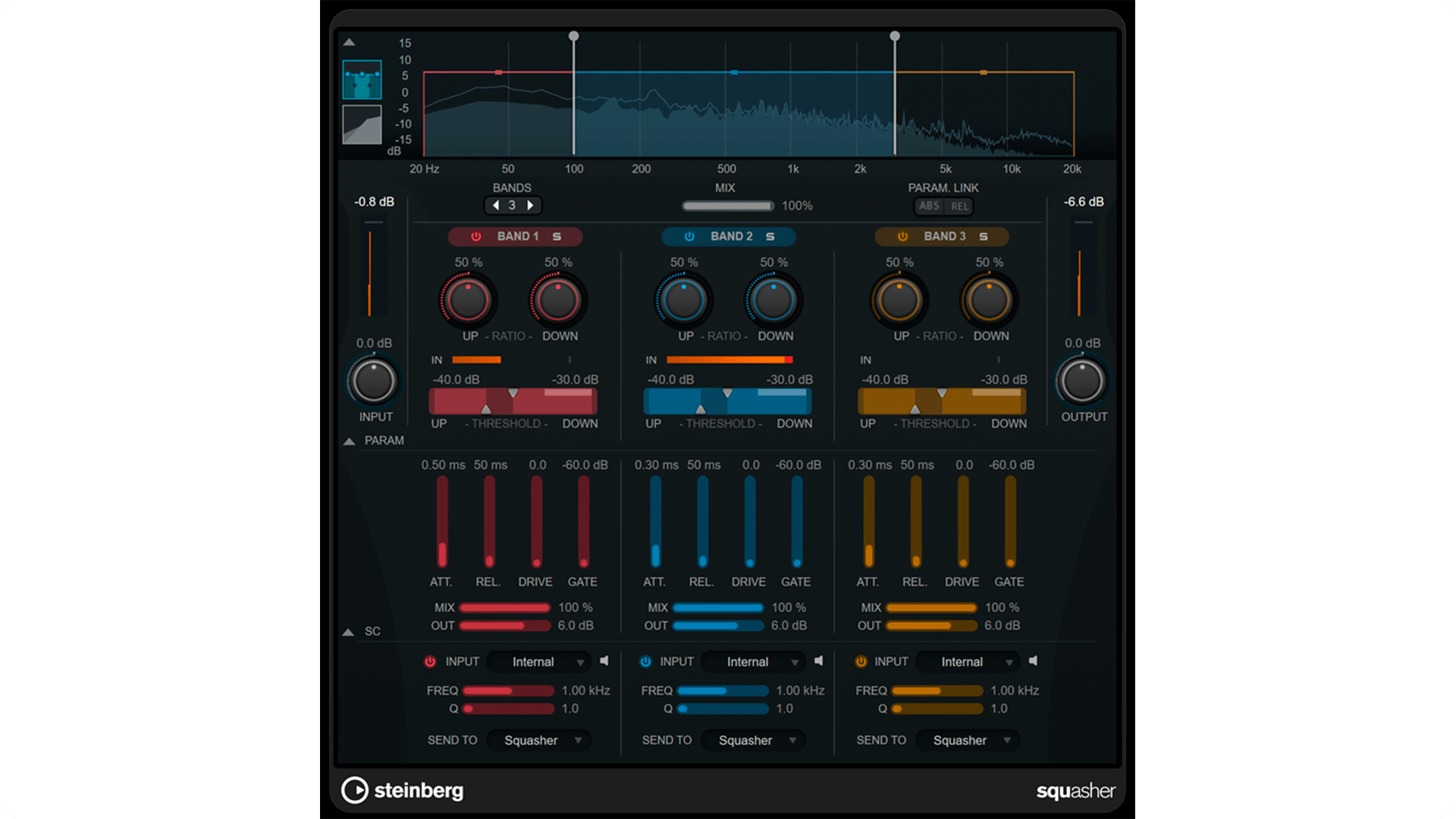This screenshot has height=819, width=1456.
Task: Solo Band 1 with S button
Action: coord(557,237)
